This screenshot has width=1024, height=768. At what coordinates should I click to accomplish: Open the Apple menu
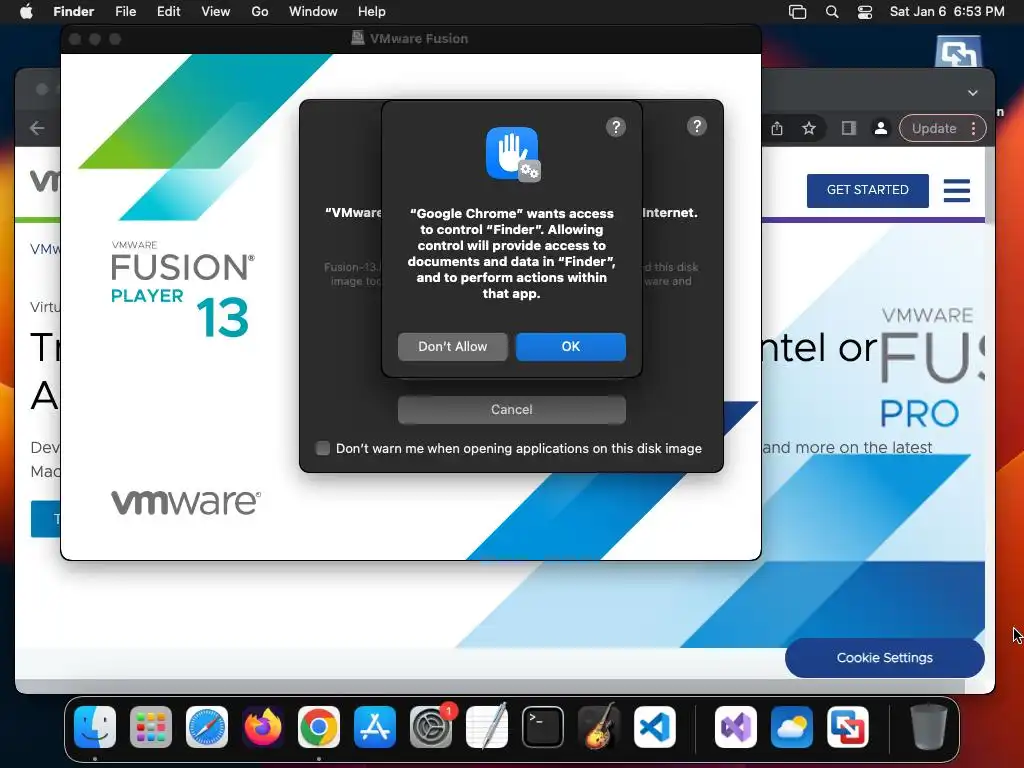point(26,11)
